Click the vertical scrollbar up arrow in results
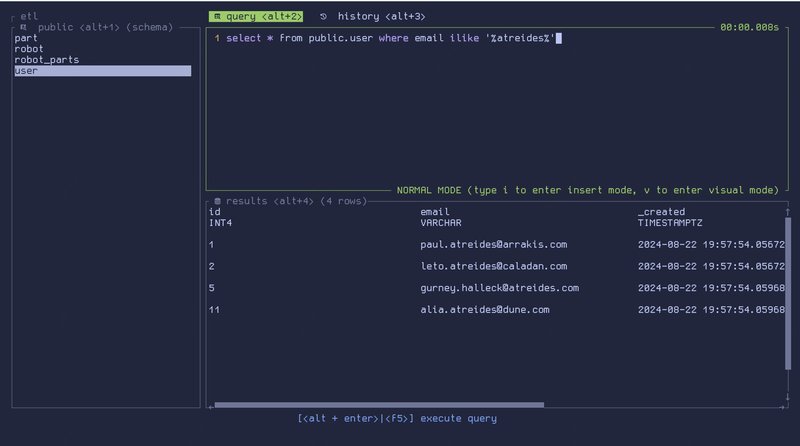The image size is (800, 446). pos(786,212)
